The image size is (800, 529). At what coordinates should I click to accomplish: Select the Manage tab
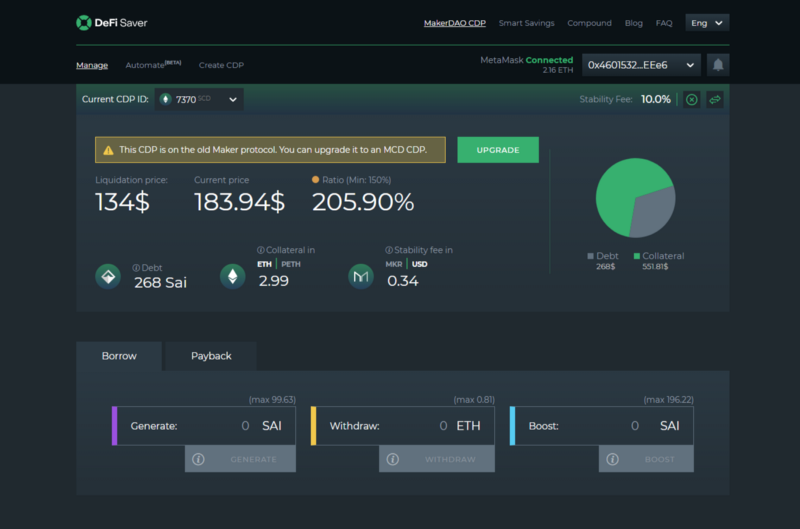[x=92, y=65]
